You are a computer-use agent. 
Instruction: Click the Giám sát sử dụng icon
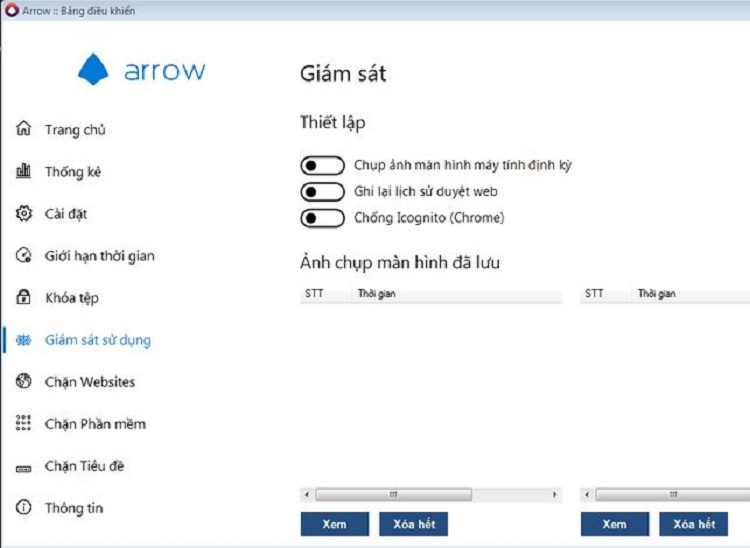point(23,340)
